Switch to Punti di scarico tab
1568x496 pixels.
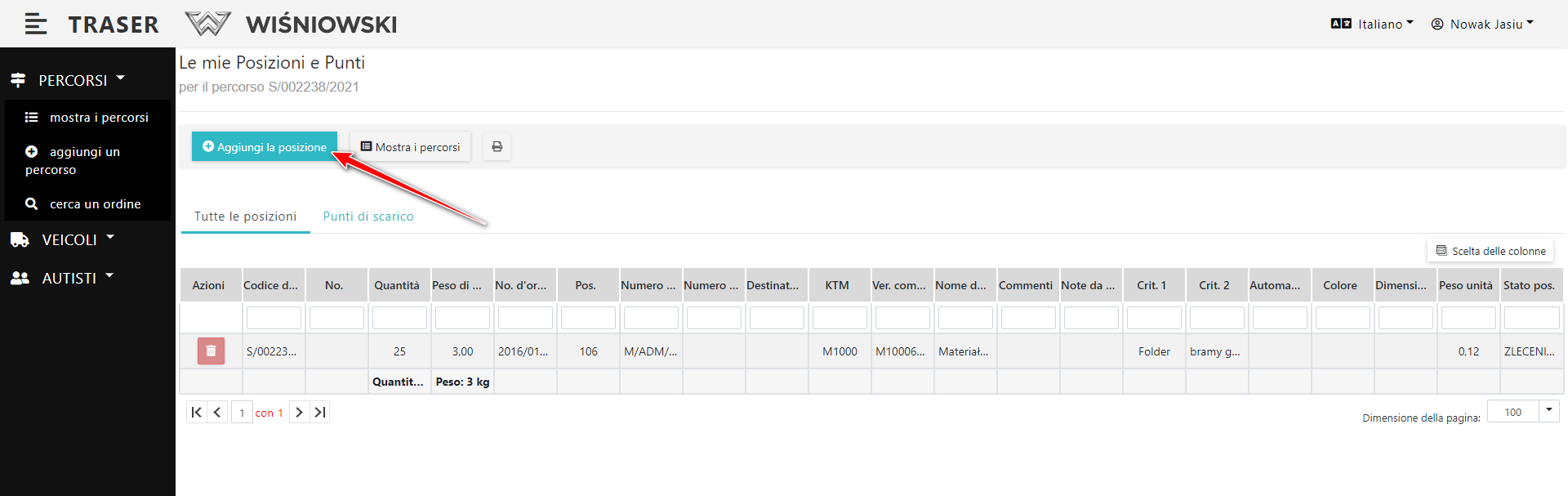[x=368, y=217]
